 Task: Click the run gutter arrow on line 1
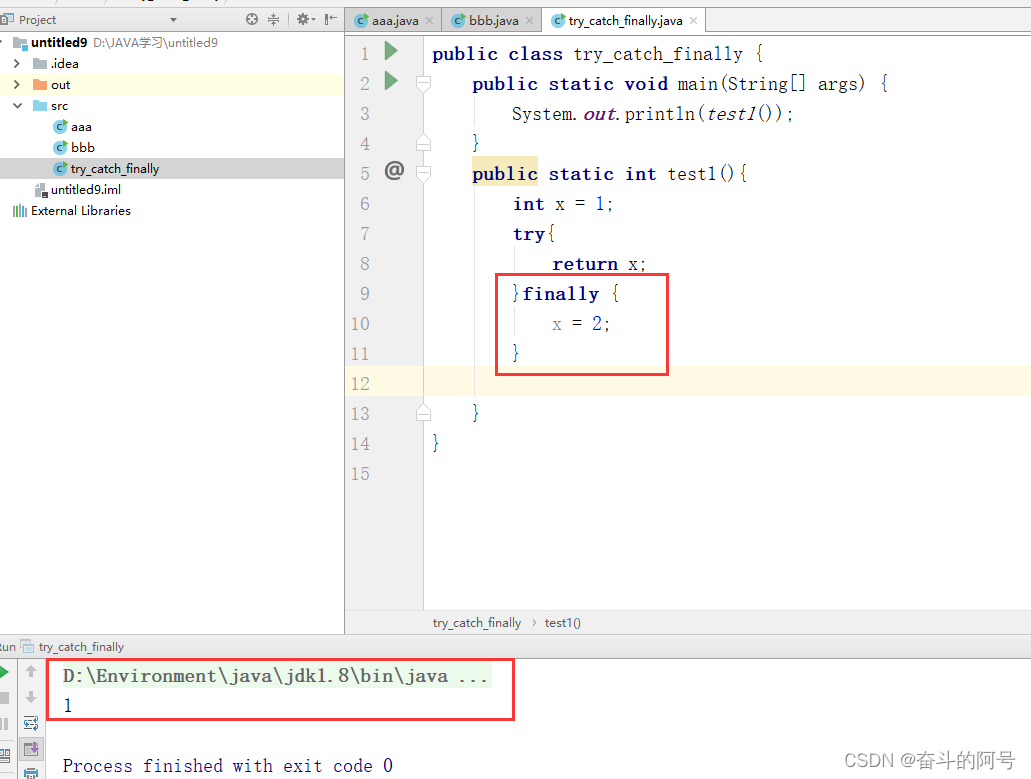[391, 51]
